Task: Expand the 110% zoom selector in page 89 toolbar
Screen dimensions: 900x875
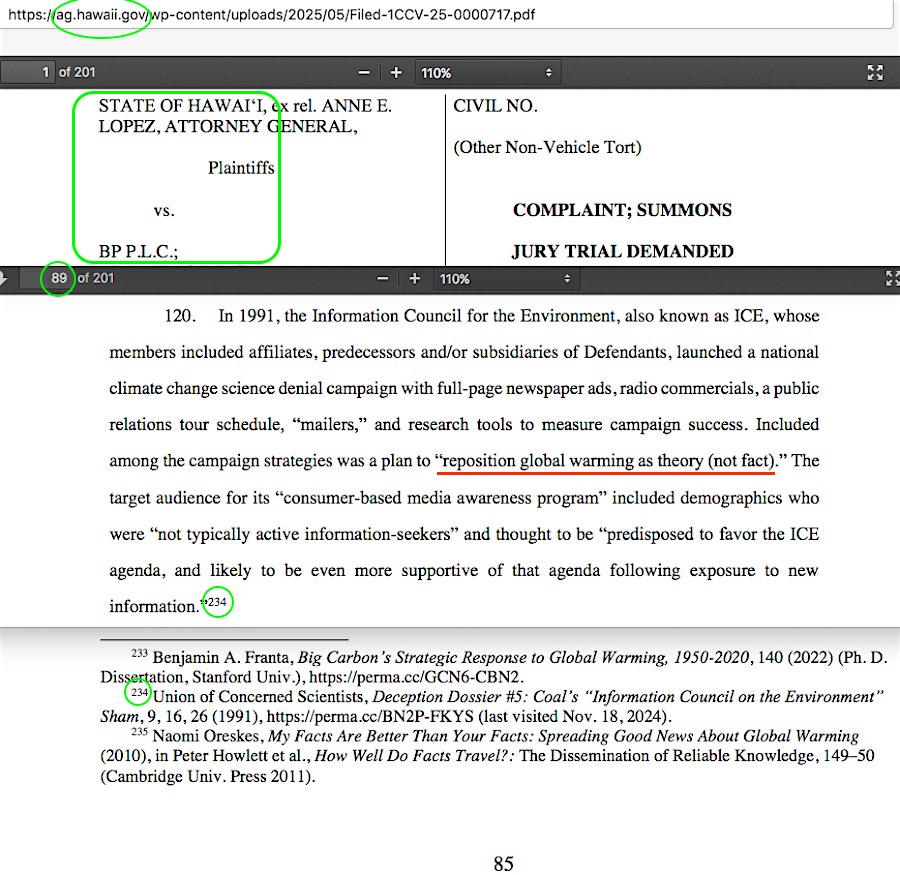Action: pyautogui.click(x=505, y=279)
